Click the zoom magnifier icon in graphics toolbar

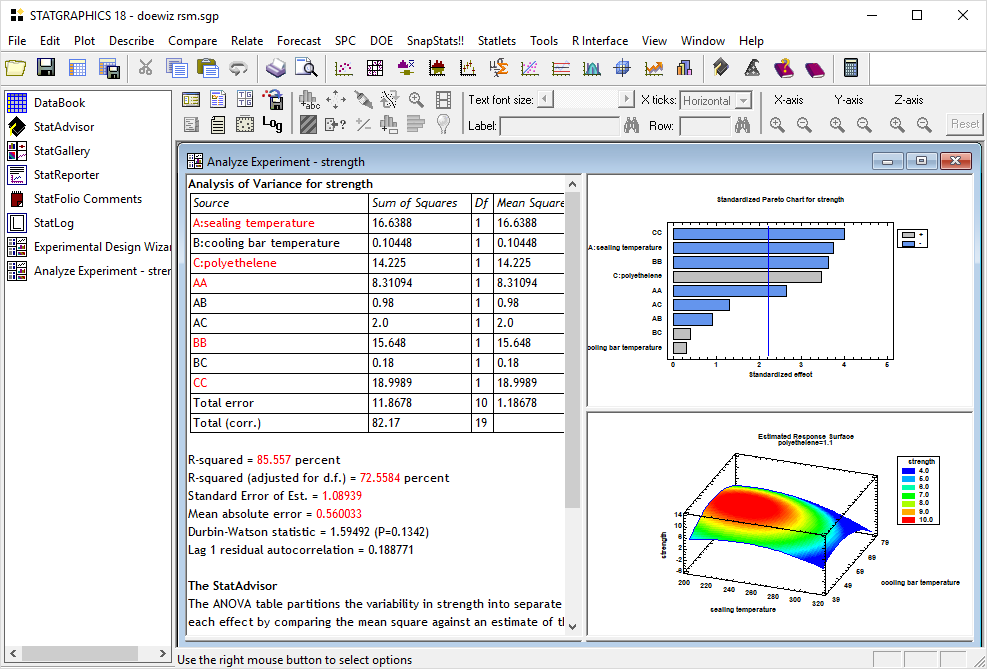pos(416,99)
